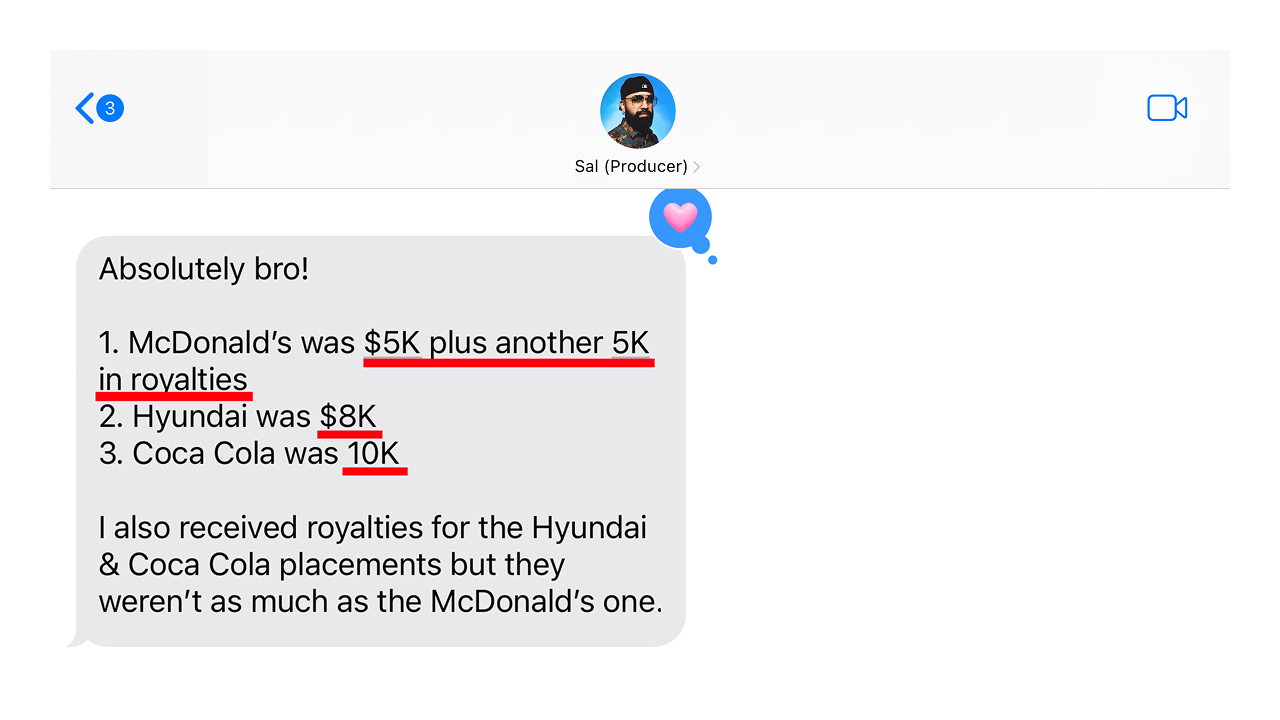
Task: Tap "Coca Cola was" in list item 3
Action: pyautogui.click(x=236, y=454)
